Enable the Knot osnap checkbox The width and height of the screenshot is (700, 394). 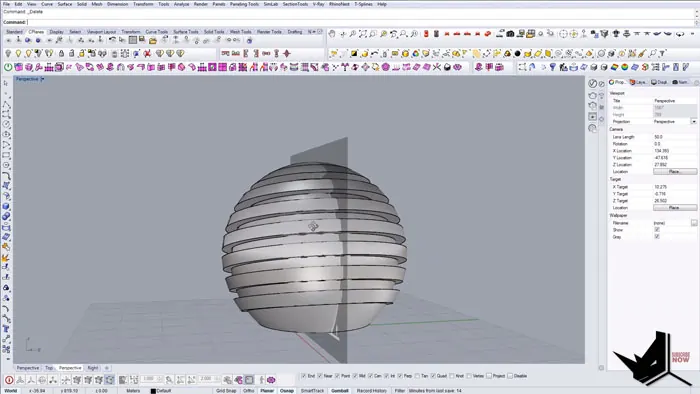click(452, 376)
